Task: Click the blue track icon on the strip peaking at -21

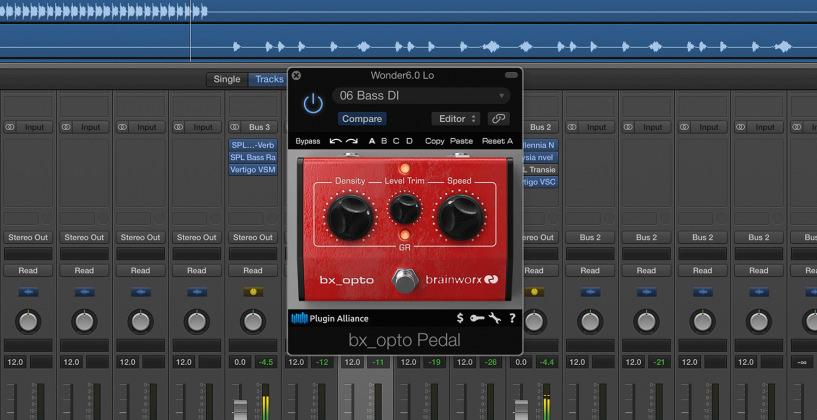Action: point(646,292)
